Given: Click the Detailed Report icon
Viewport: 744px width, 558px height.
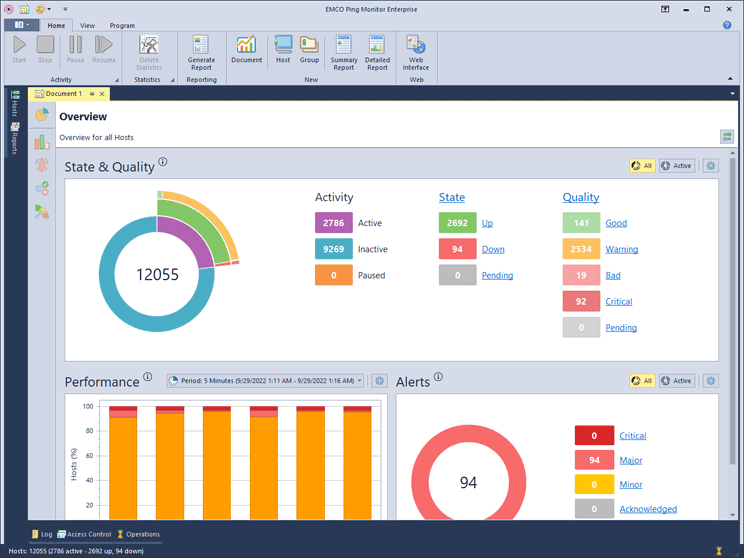Looking at the screenshot, I should pos(377,50).
